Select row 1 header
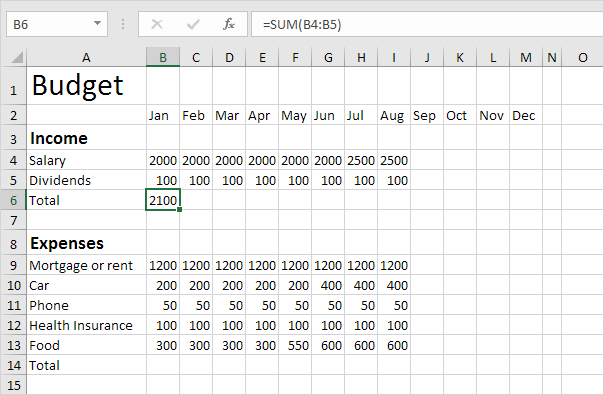This screenshot has width=604, height=395. click(x=13, y=86)
